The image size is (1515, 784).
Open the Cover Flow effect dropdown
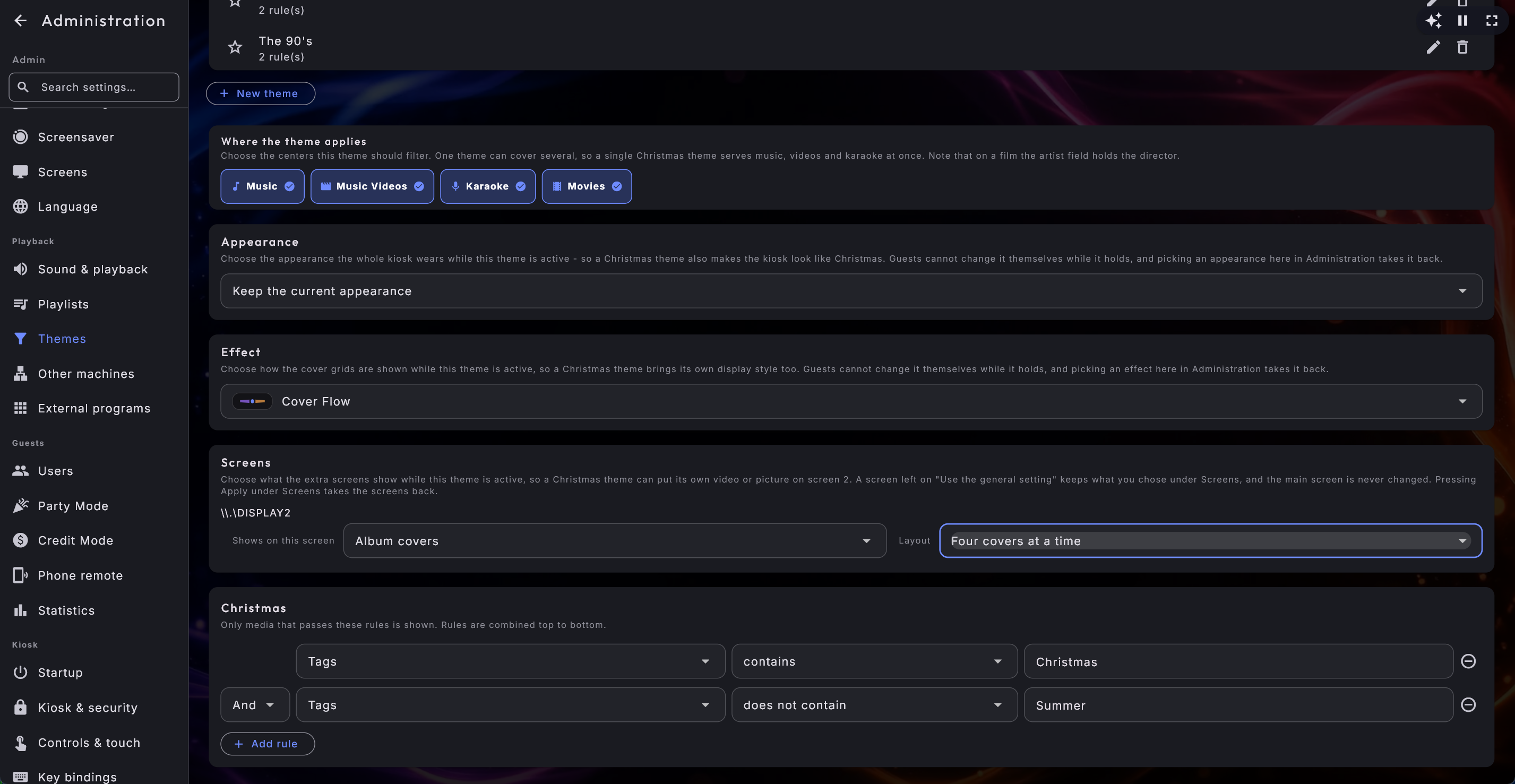[851, 401]
